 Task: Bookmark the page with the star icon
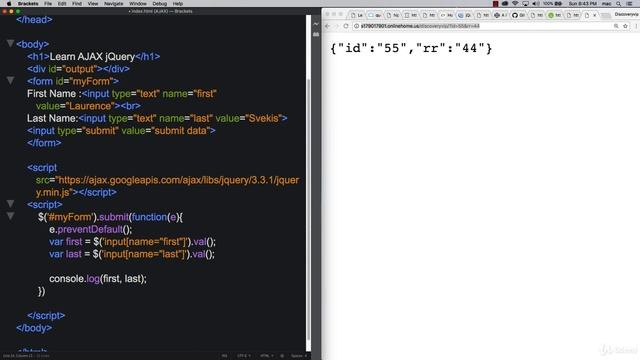(x=625, y=26)
